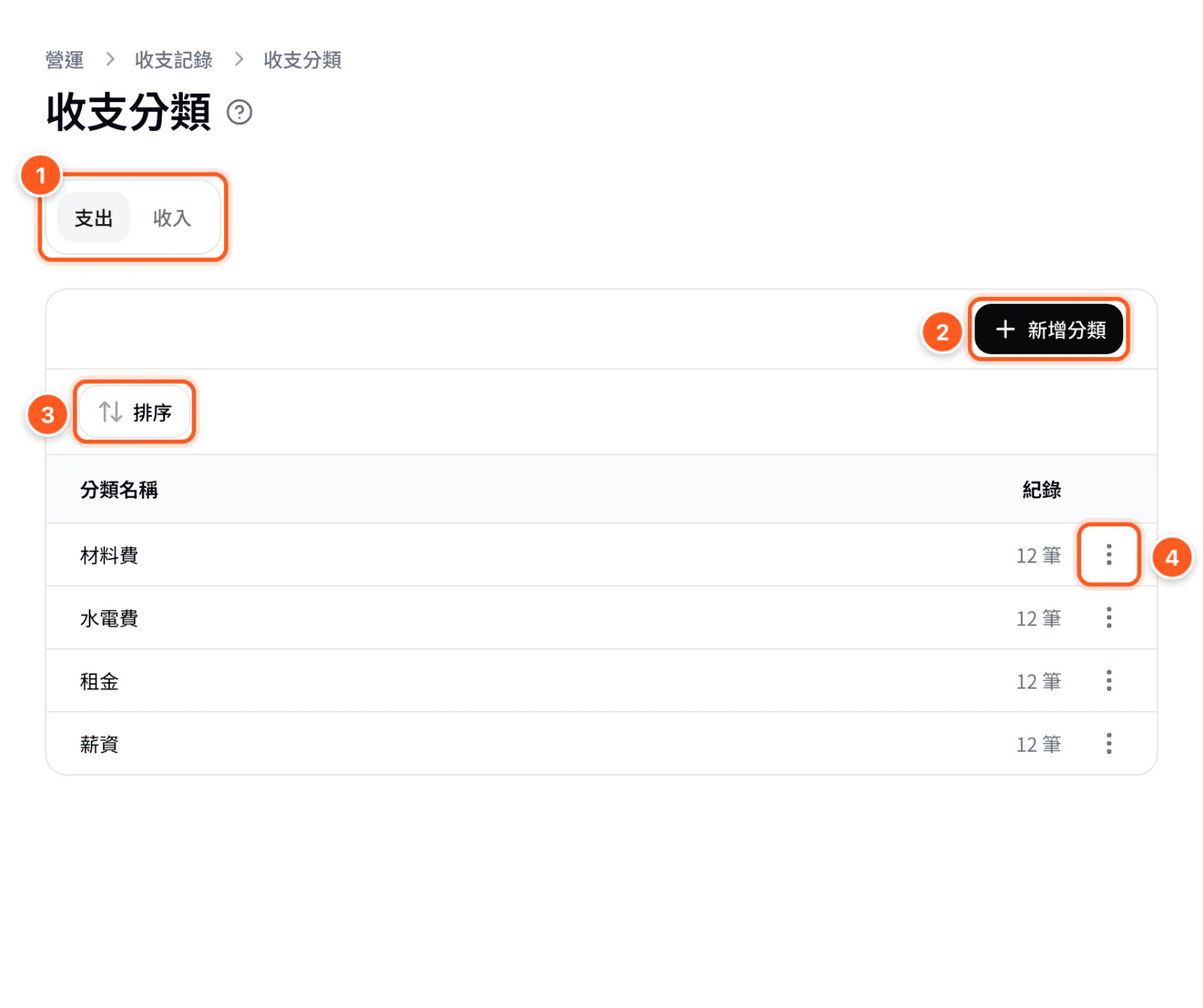Select the 租金 category name
The width and height of the screenshot is (1203, 1008).
tap(99, 682)
